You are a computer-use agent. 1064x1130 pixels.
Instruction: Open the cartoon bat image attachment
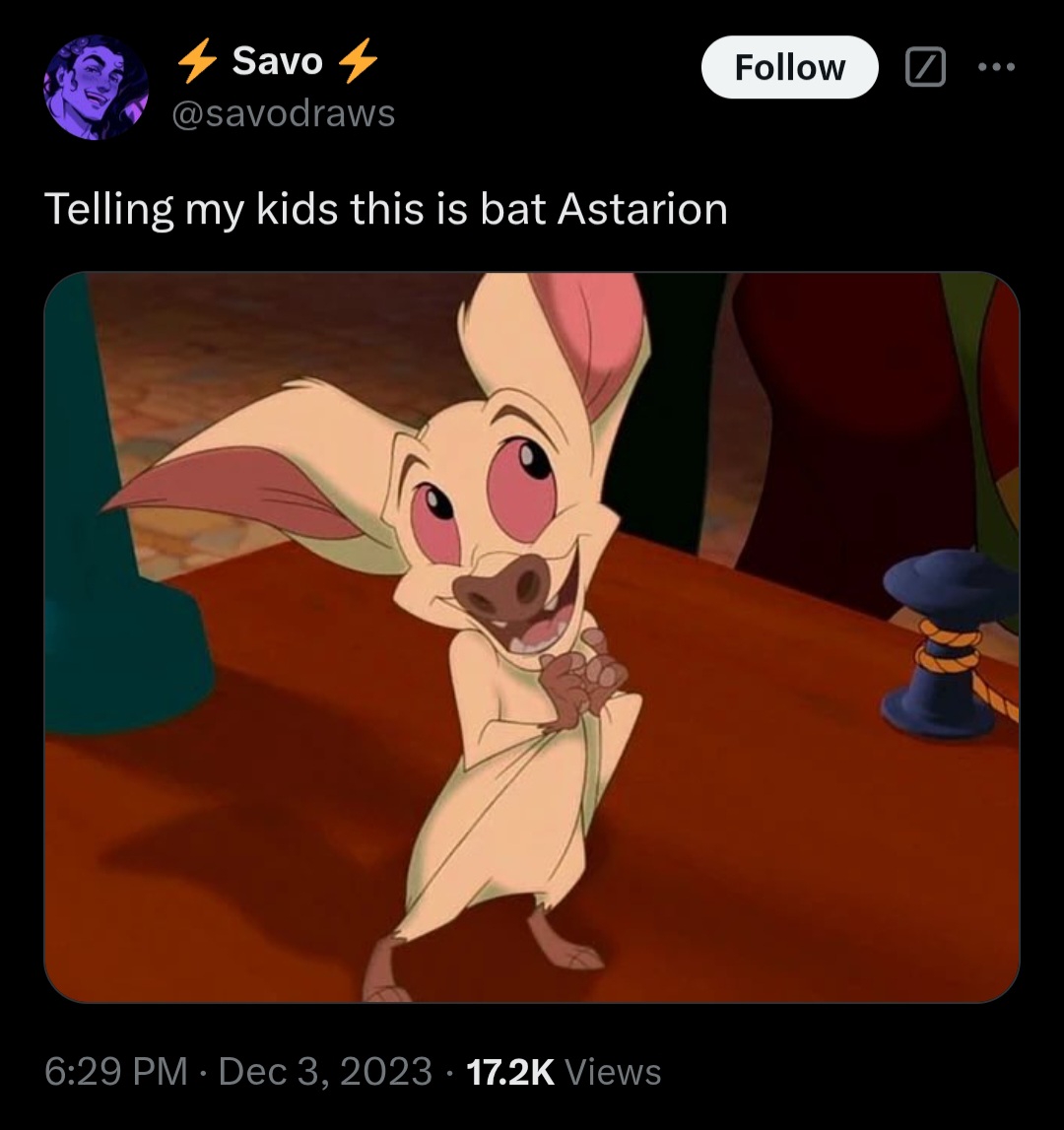(532, 637)
